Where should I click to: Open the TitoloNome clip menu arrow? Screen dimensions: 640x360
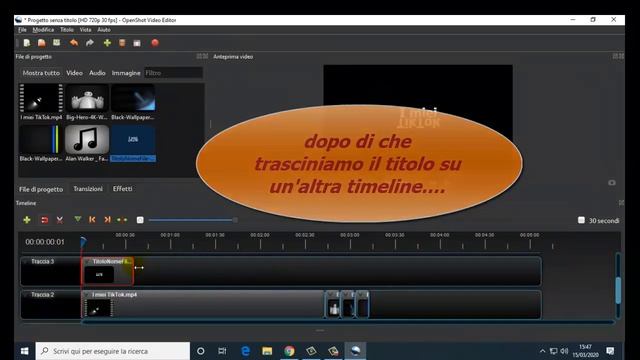coord(88,262)
